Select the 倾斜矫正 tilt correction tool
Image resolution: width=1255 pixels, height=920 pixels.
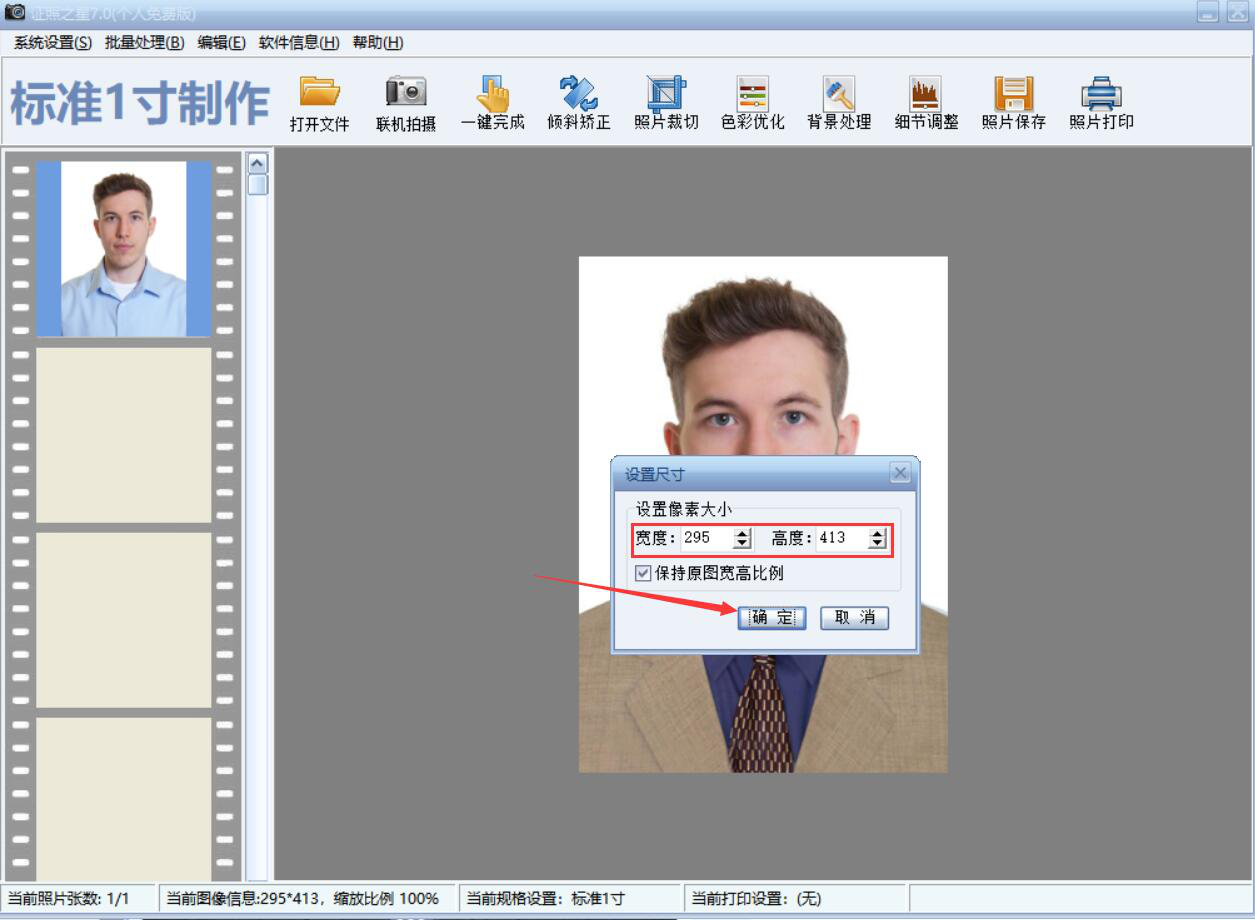[x=579, y=103]
